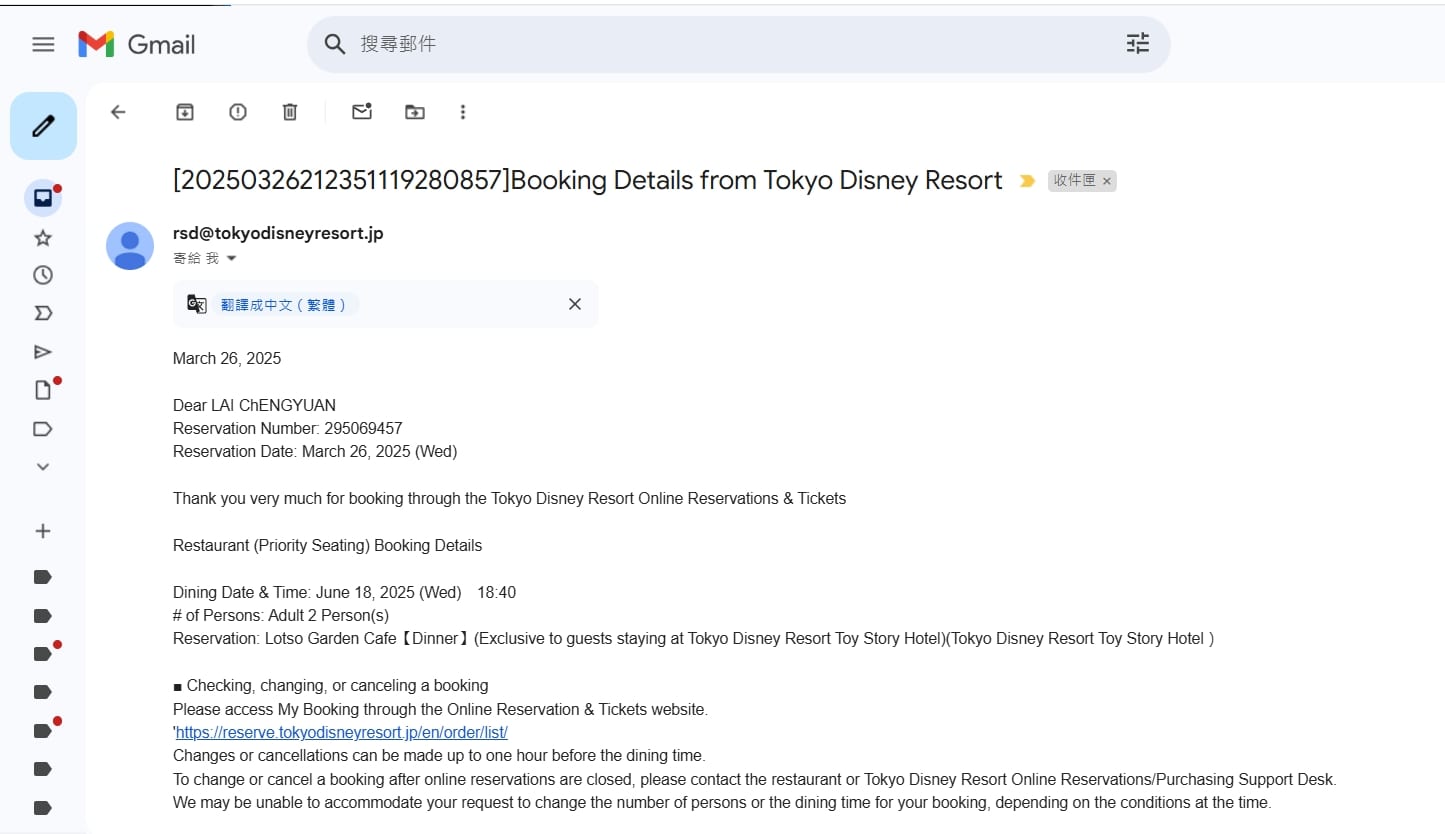This screenshot has width=1445, height=834.
Task: Open the reserve.tokyodisneyresort.jp order list link
Action: (x=342, y=733)
